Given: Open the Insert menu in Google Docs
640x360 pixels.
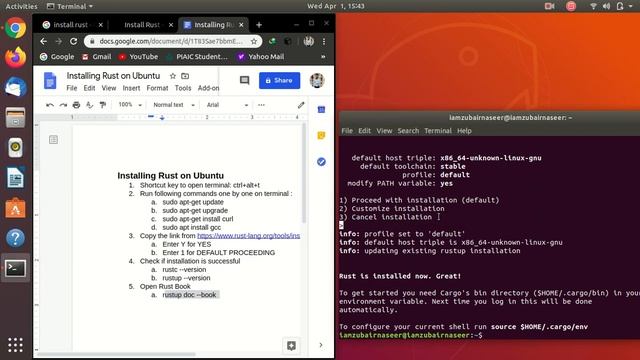Looking at the screenshot, I should 131,88.
